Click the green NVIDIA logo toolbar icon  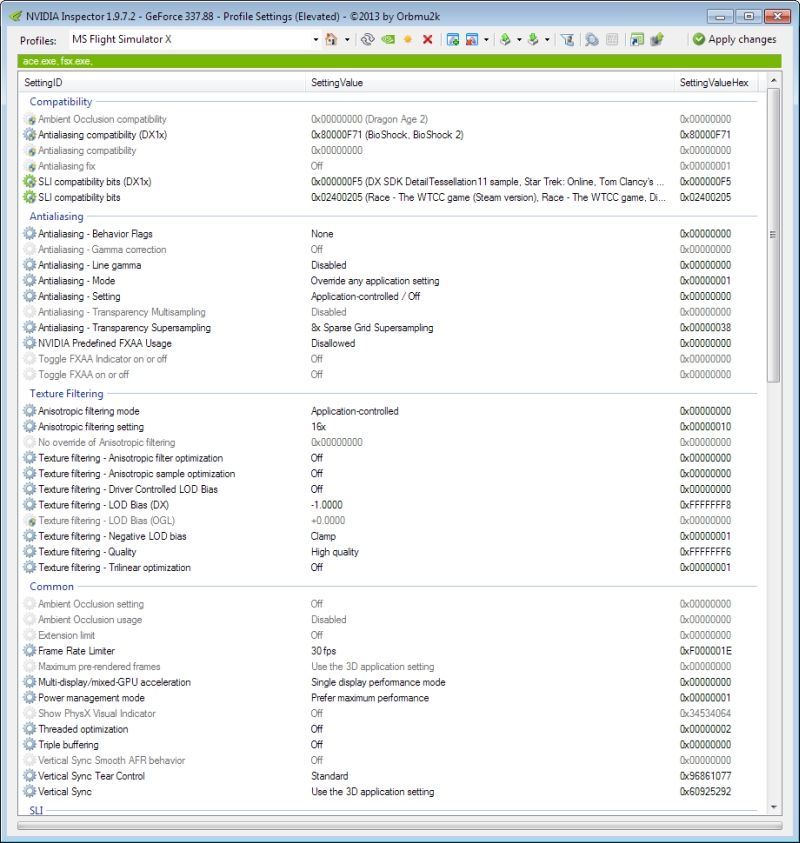pos(388,39)
